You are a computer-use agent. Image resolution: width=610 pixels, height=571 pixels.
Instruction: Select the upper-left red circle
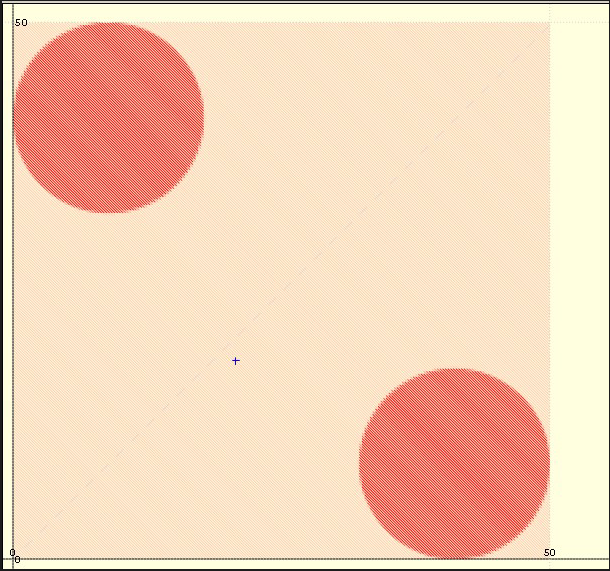coord(109,117)
